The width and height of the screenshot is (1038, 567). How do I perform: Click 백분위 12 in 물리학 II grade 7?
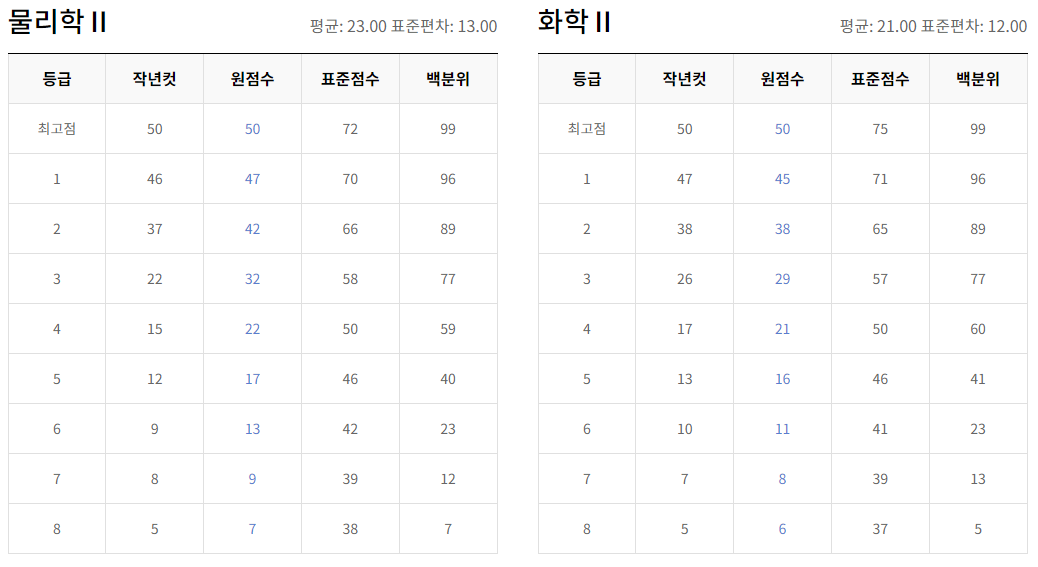point(448,479)
